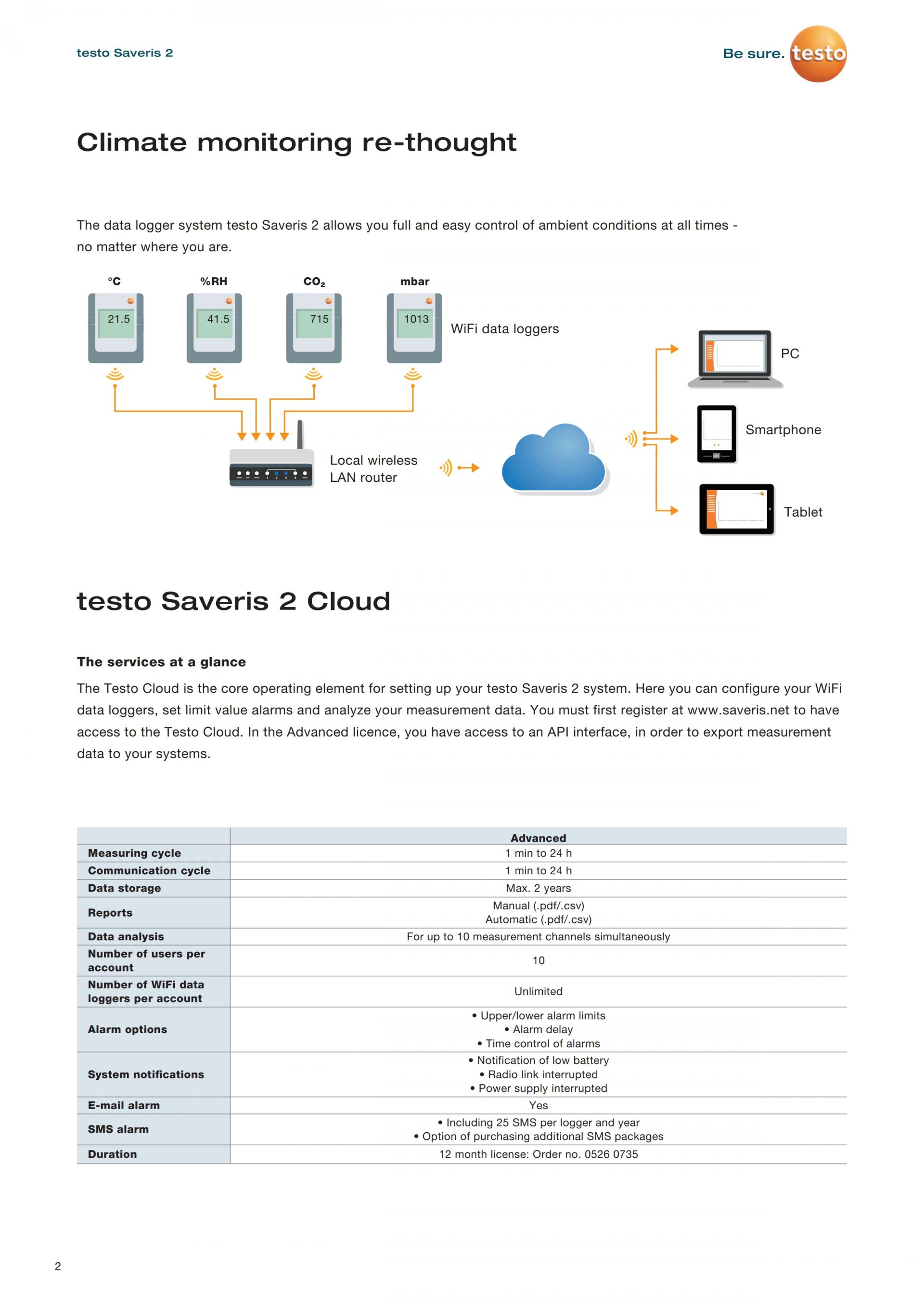Click the testo orange logo
Viewport: 924px width, 1307px height.
coord(818,53)
